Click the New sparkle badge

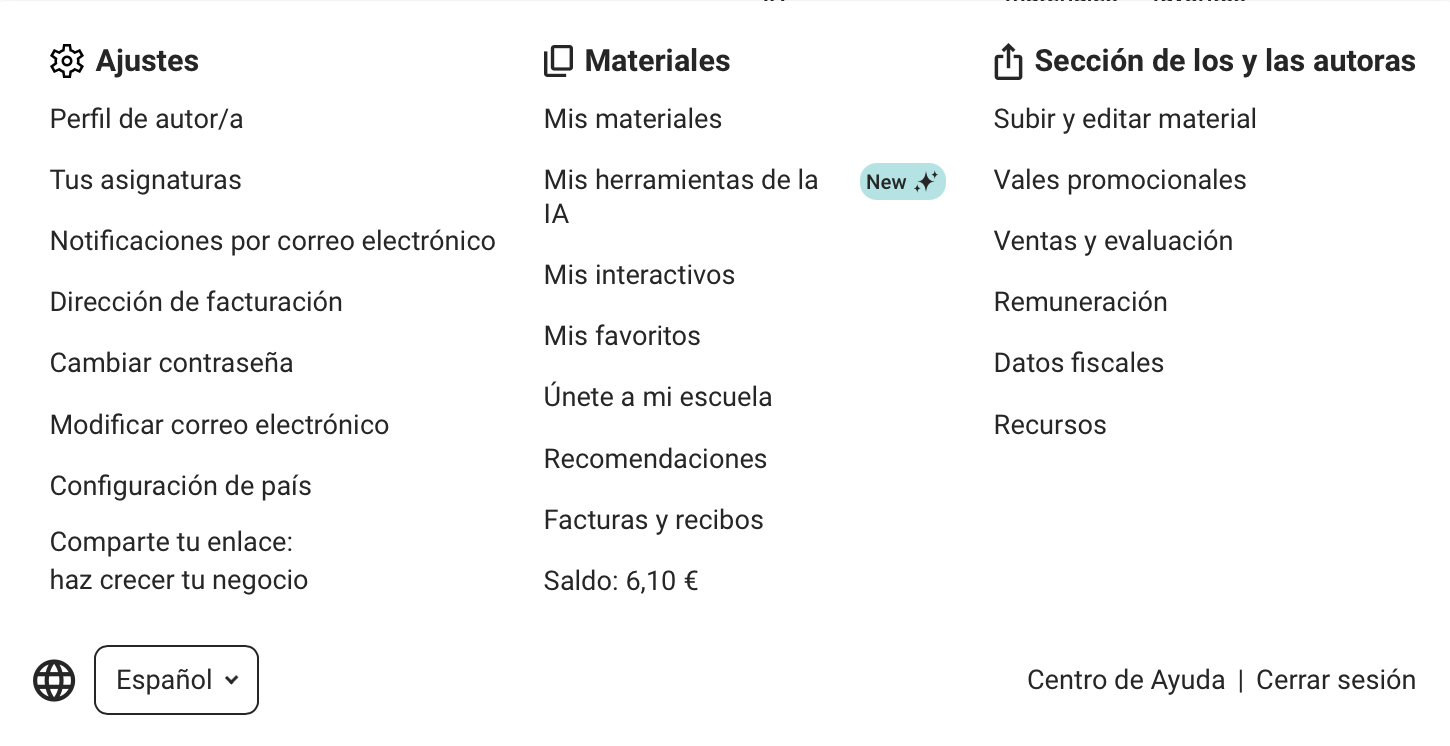coord(902,182)
